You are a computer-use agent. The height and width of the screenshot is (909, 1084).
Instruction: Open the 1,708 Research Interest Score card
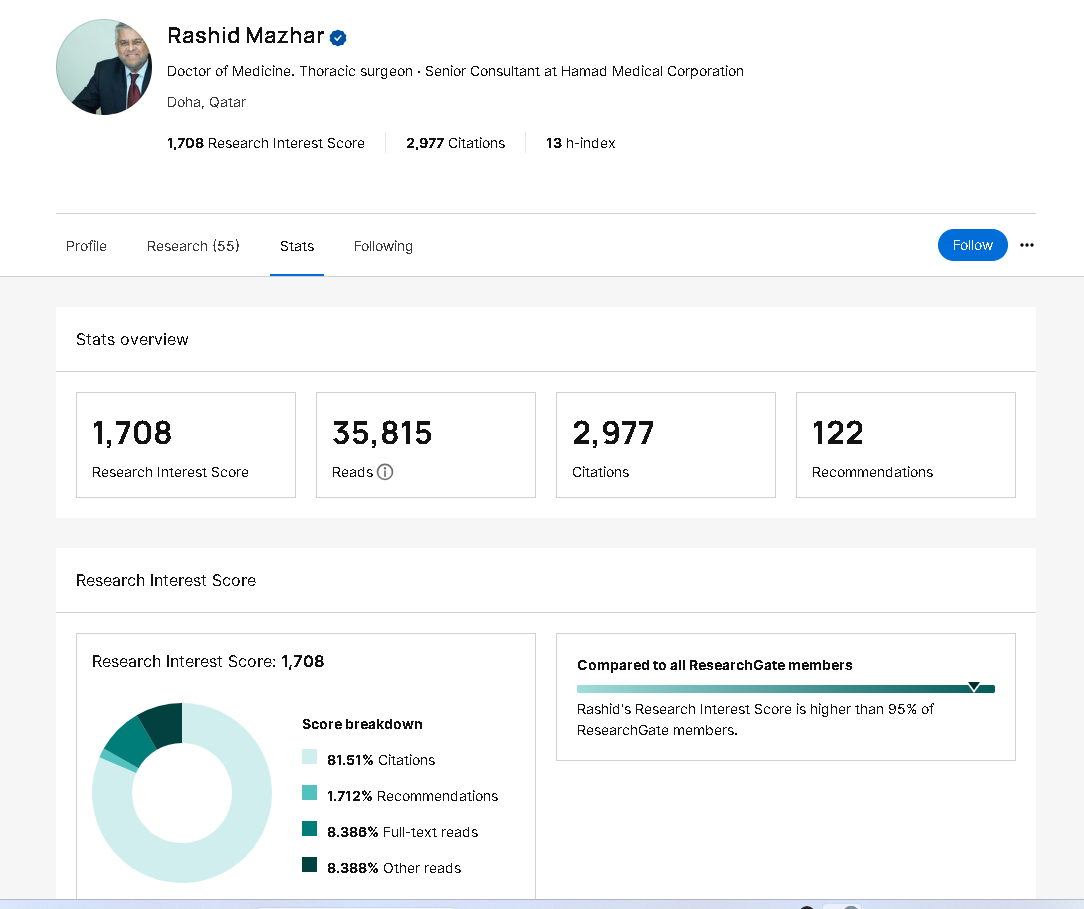[186, 445]
